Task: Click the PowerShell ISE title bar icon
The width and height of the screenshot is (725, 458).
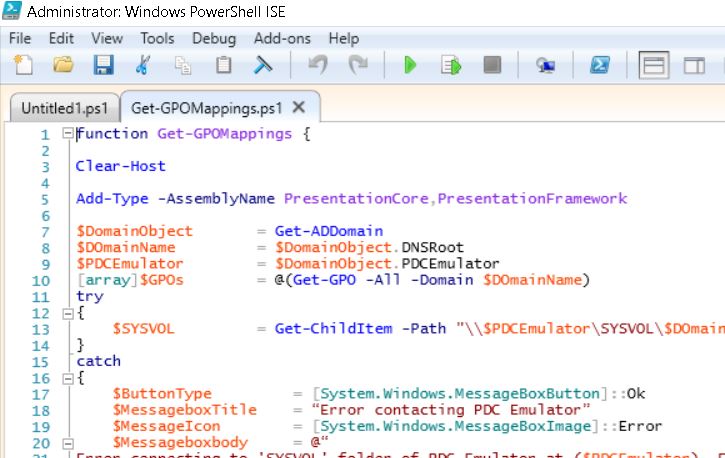Action: tap(12, 10)
